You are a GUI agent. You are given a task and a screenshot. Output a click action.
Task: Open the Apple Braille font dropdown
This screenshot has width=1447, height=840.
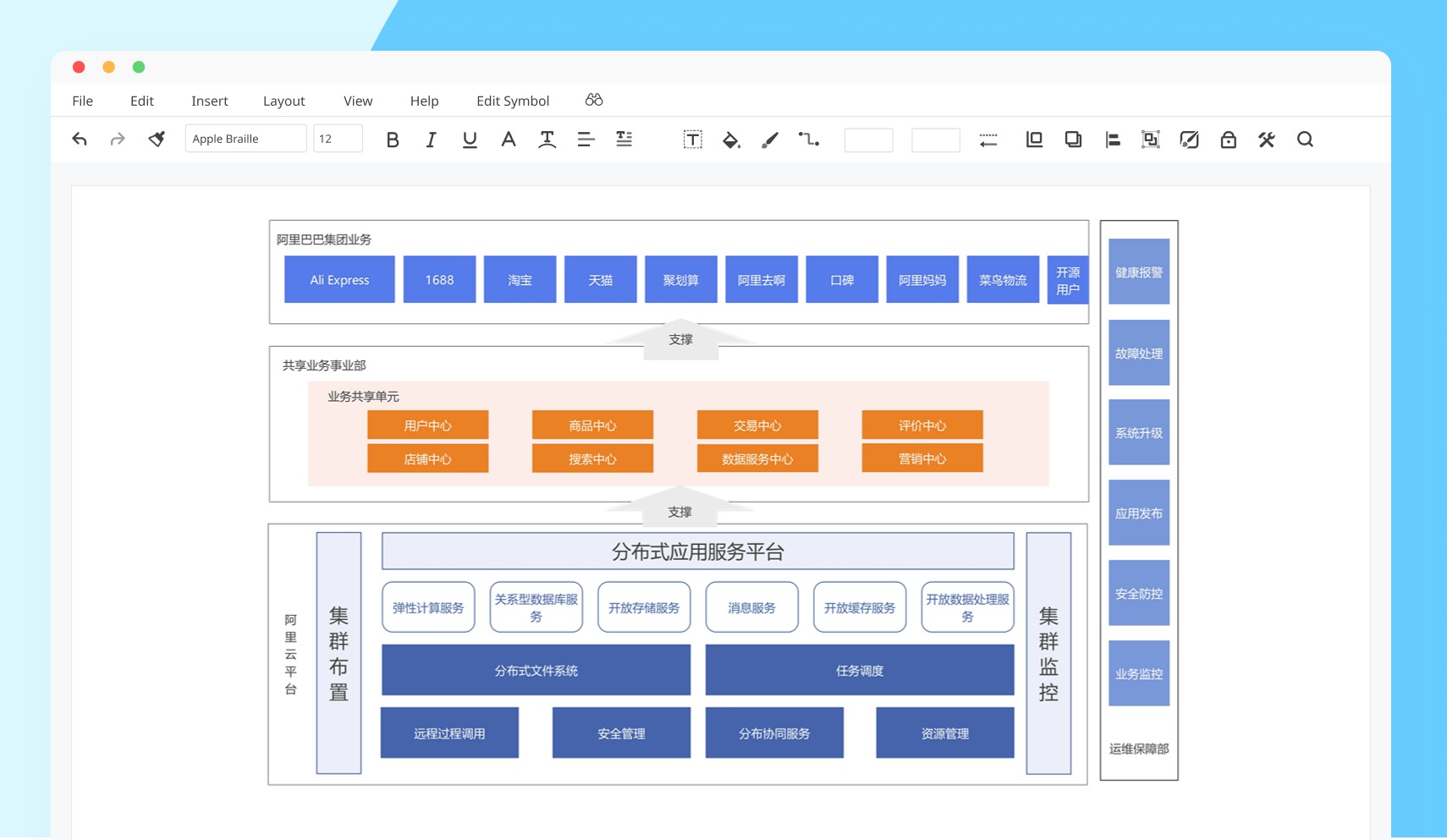pyautogui.click(x=245, y=139)
